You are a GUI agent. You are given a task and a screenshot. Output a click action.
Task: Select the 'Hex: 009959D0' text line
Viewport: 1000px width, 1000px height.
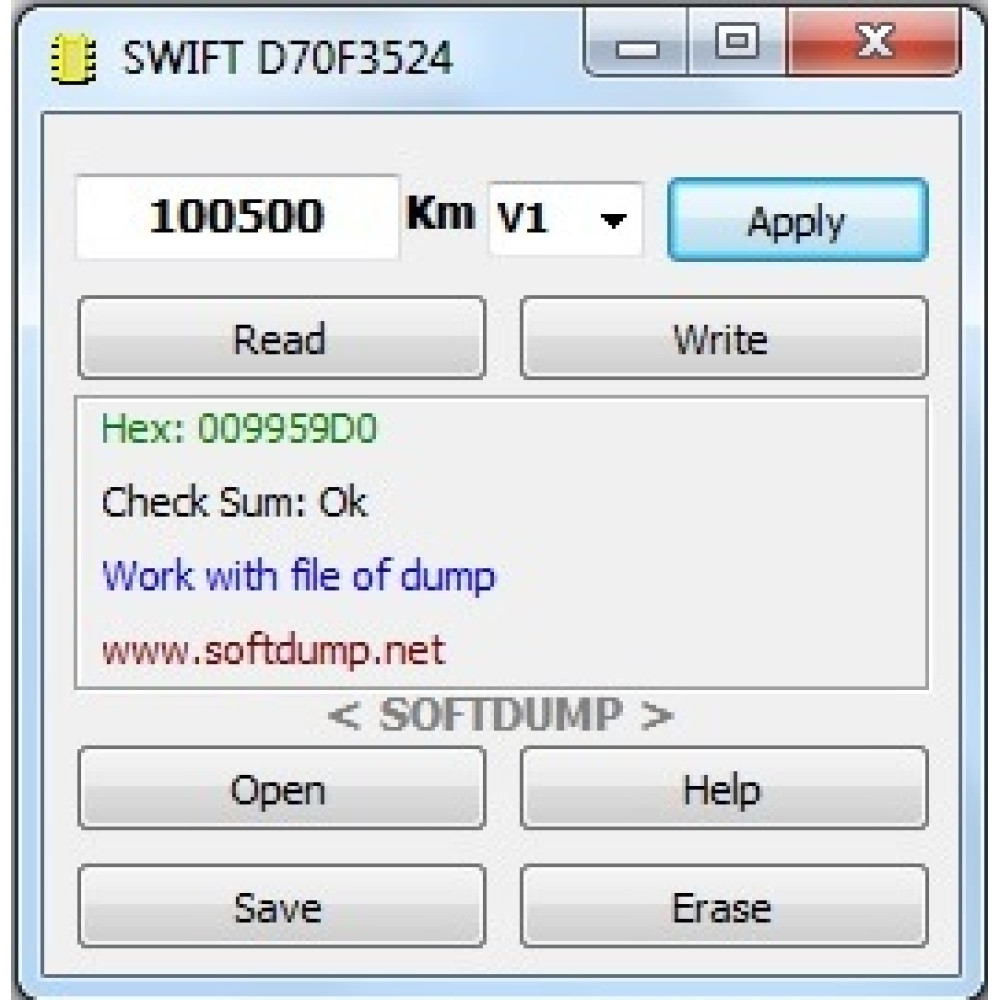(x=239, y=428)
